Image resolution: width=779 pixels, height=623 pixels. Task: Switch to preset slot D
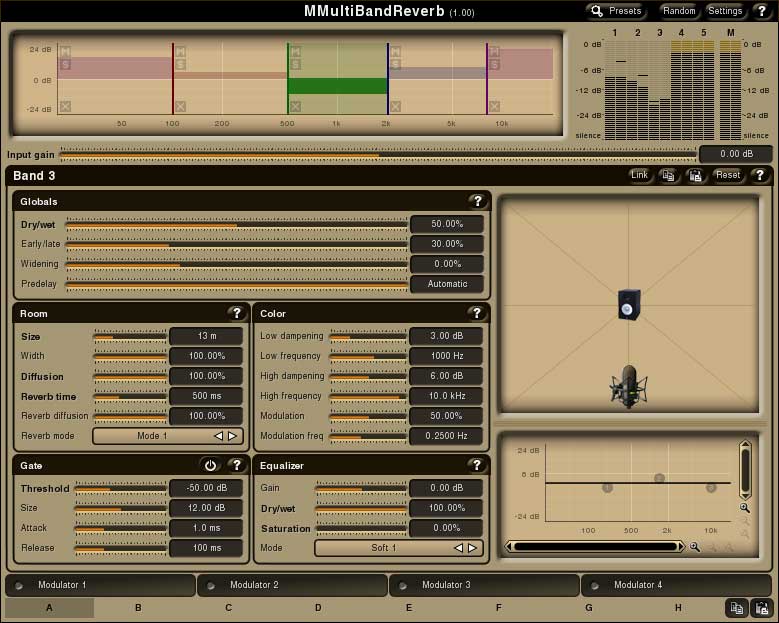[x=318, y=608]
